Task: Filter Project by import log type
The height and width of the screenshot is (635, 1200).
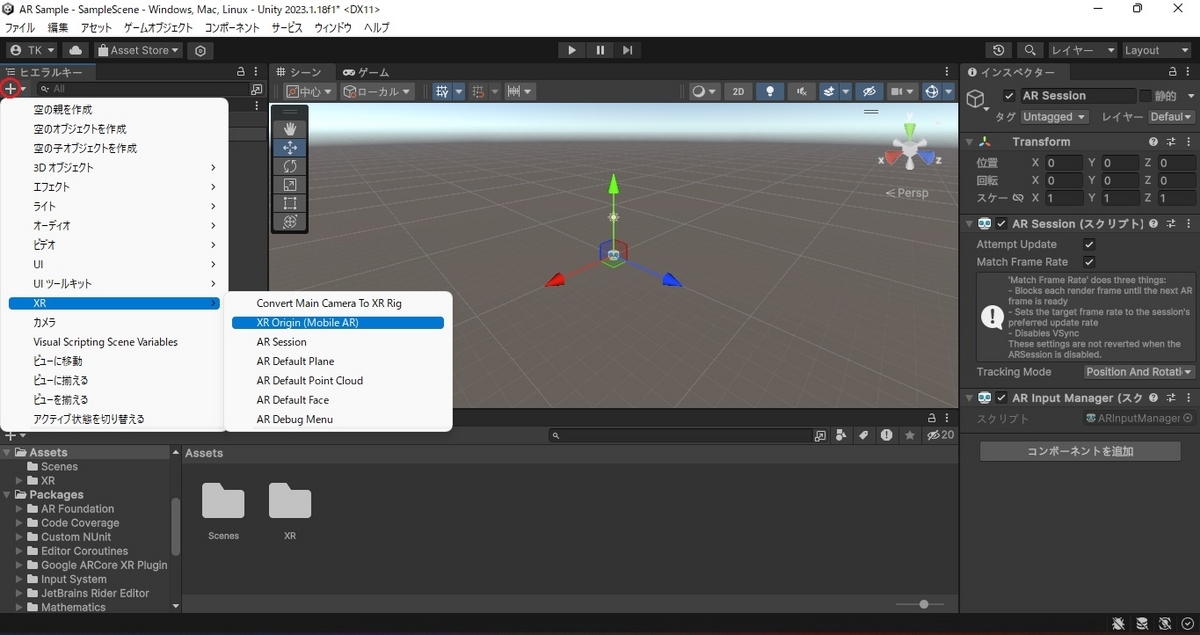Action: (887, 435)
